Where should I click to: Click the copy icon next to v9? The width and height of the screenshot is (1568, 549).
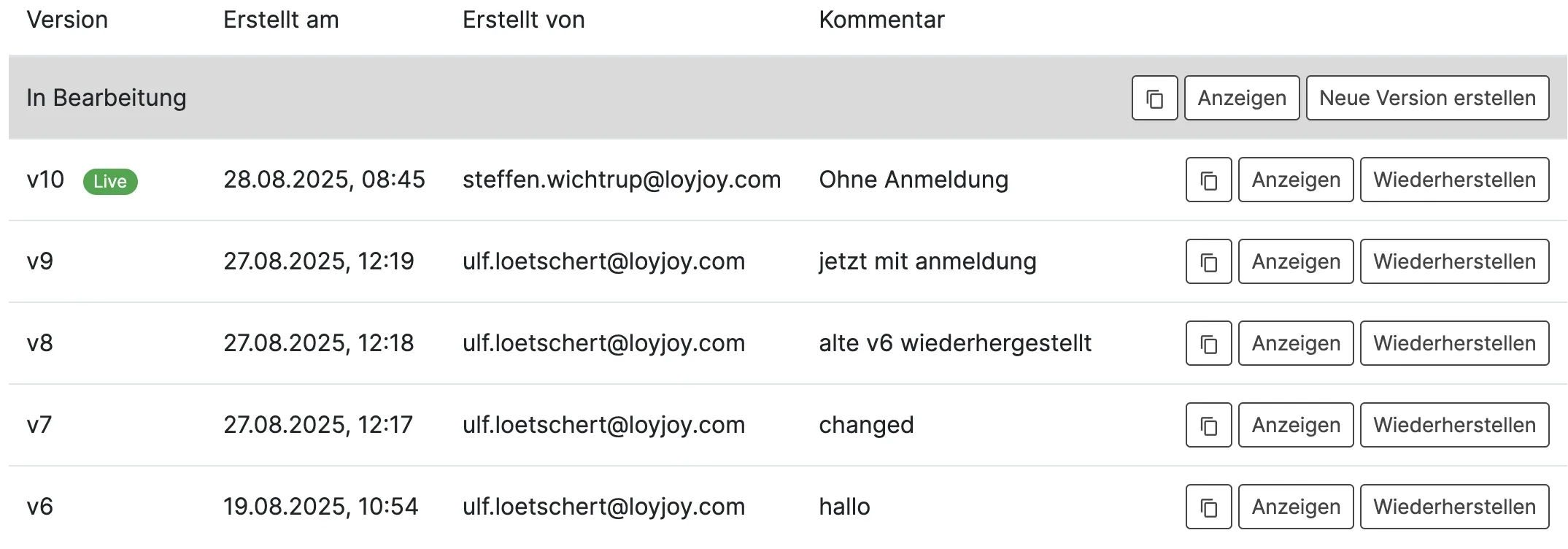pos(1208,261)
